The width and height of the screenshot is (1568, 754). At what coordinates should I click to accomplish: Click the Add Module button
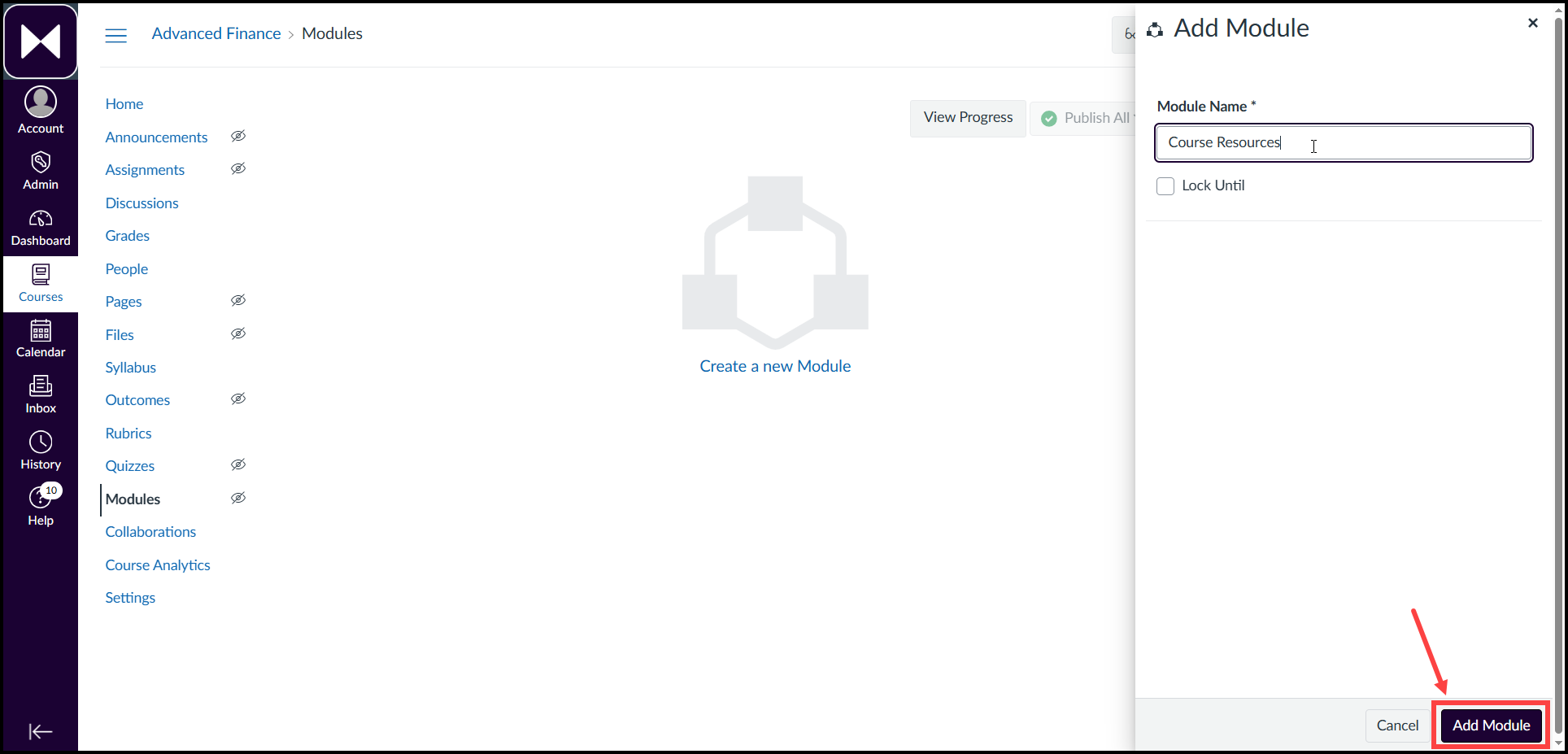1491,726
